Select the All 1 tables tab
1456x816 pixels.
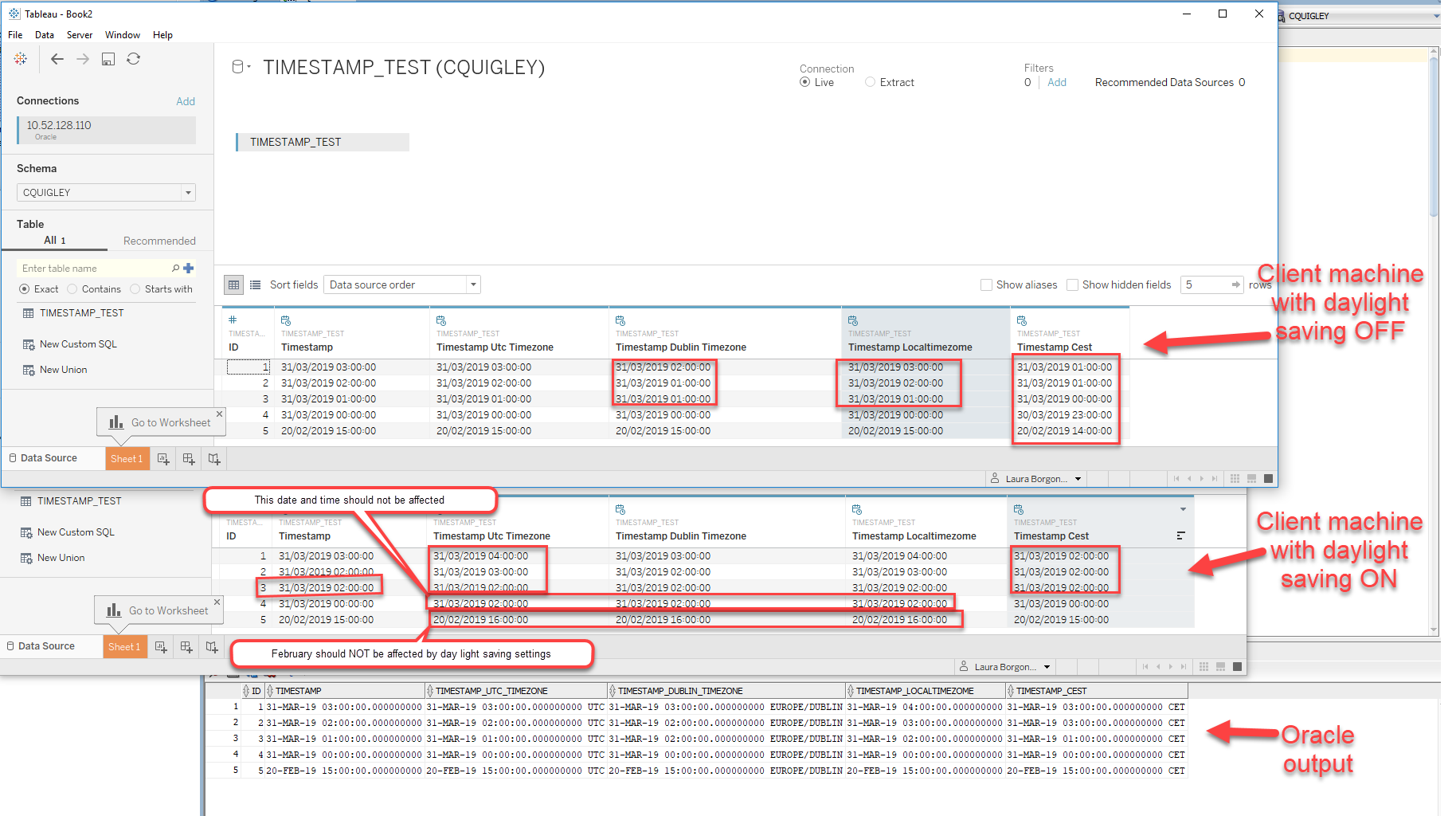pyautogui.click(x=55, y=241)
